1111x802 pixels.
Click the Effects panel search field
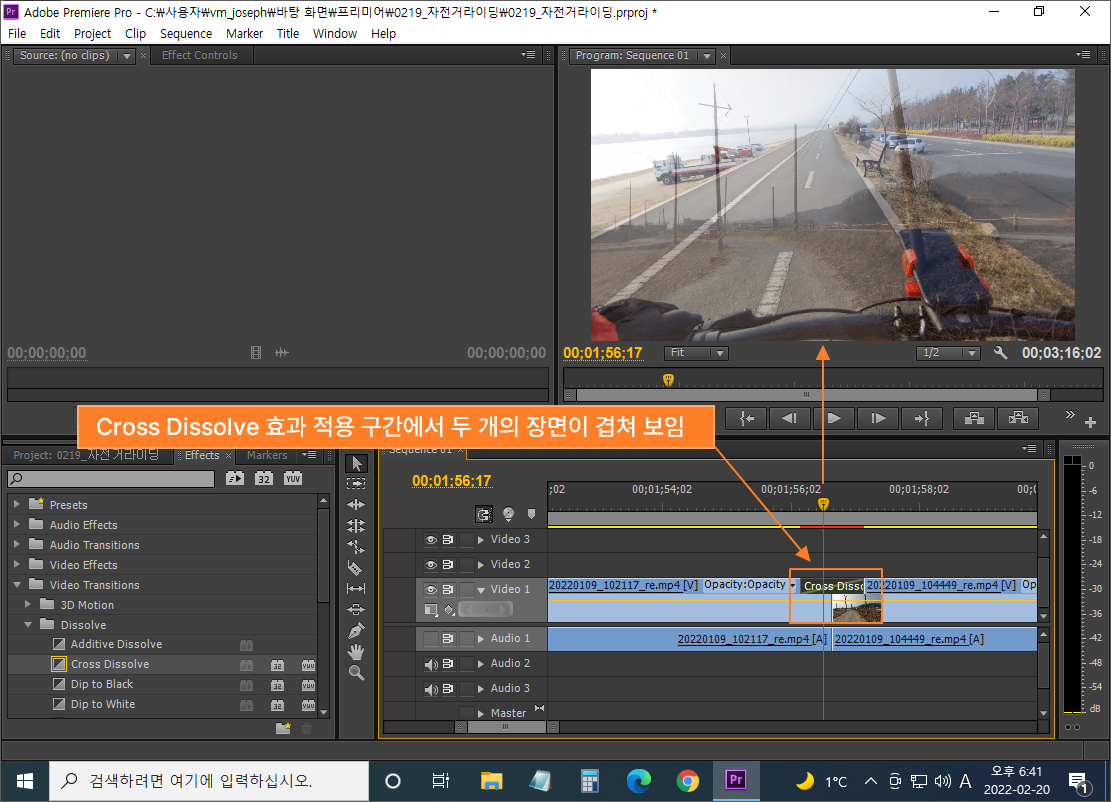click(111, 478)
